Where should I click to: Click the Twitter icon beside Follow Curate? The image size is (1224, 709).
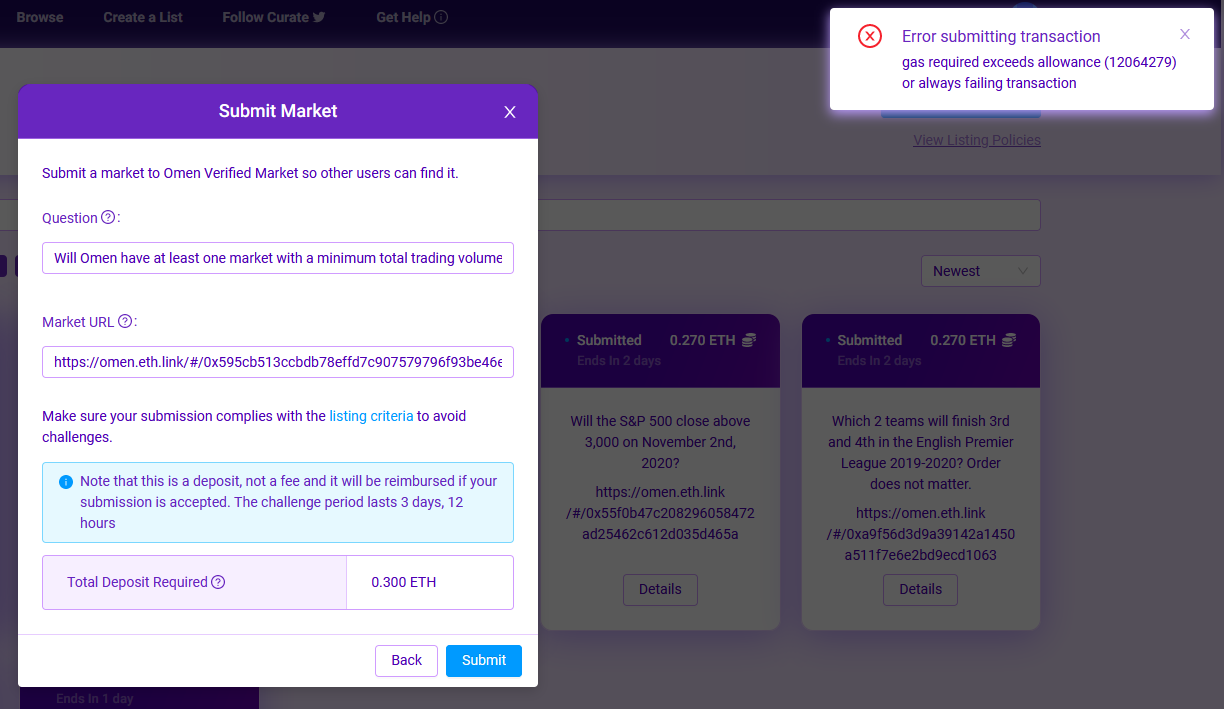pyautogui.click(x=319, y=16)
